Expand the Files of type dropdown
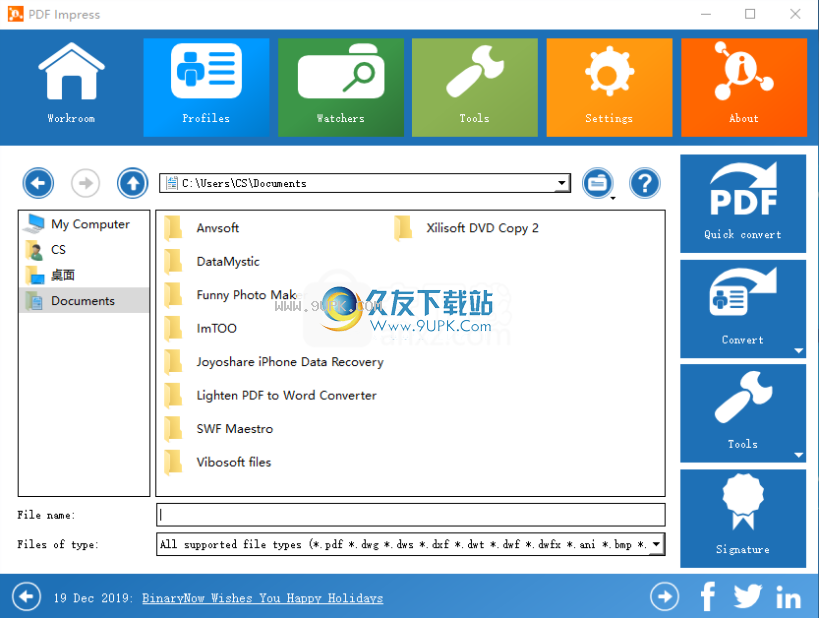Screen dimensions: 821x618 tap(656, 544)
